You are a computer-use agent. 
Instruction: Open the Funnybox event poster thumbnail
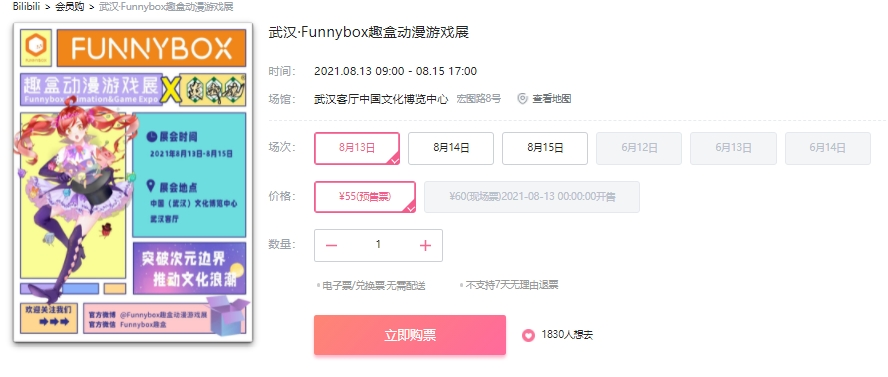pyautogui.click(x=133, y=182)
